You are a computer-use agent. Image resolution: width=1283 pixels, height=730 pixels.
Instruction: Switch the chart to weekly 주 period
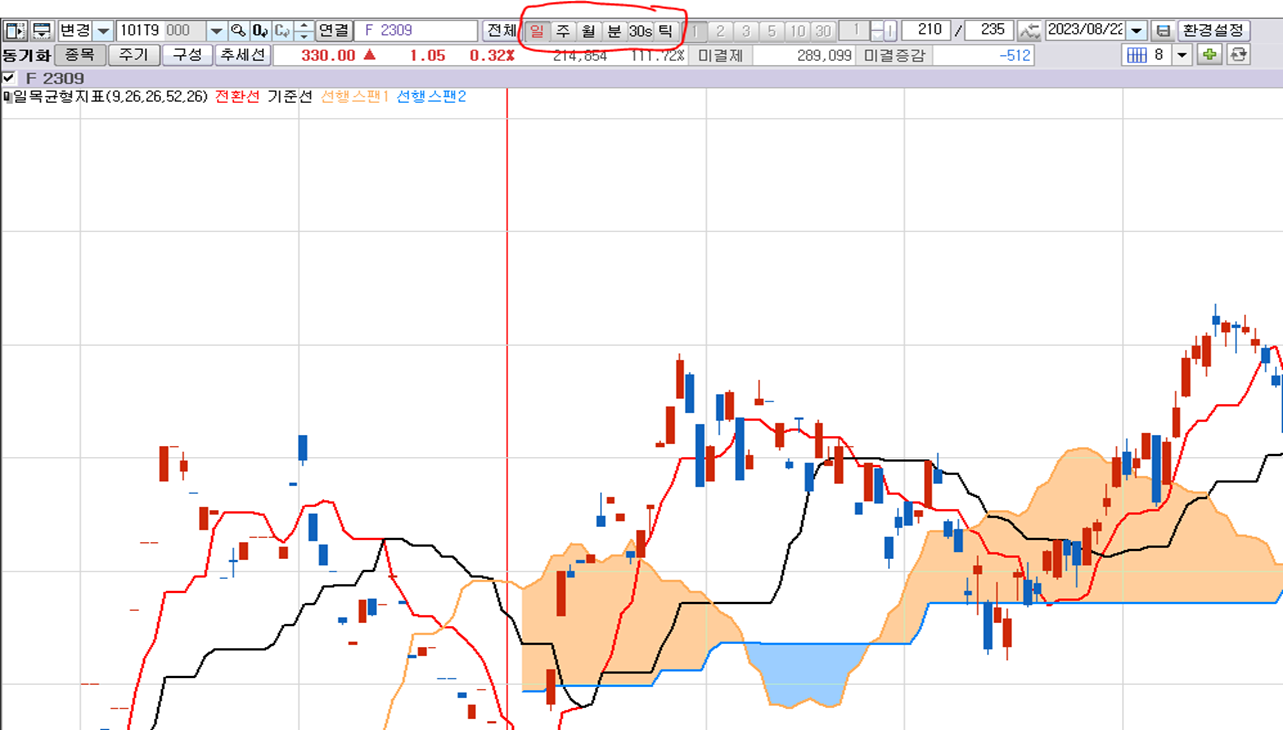[x=563, y=31]
